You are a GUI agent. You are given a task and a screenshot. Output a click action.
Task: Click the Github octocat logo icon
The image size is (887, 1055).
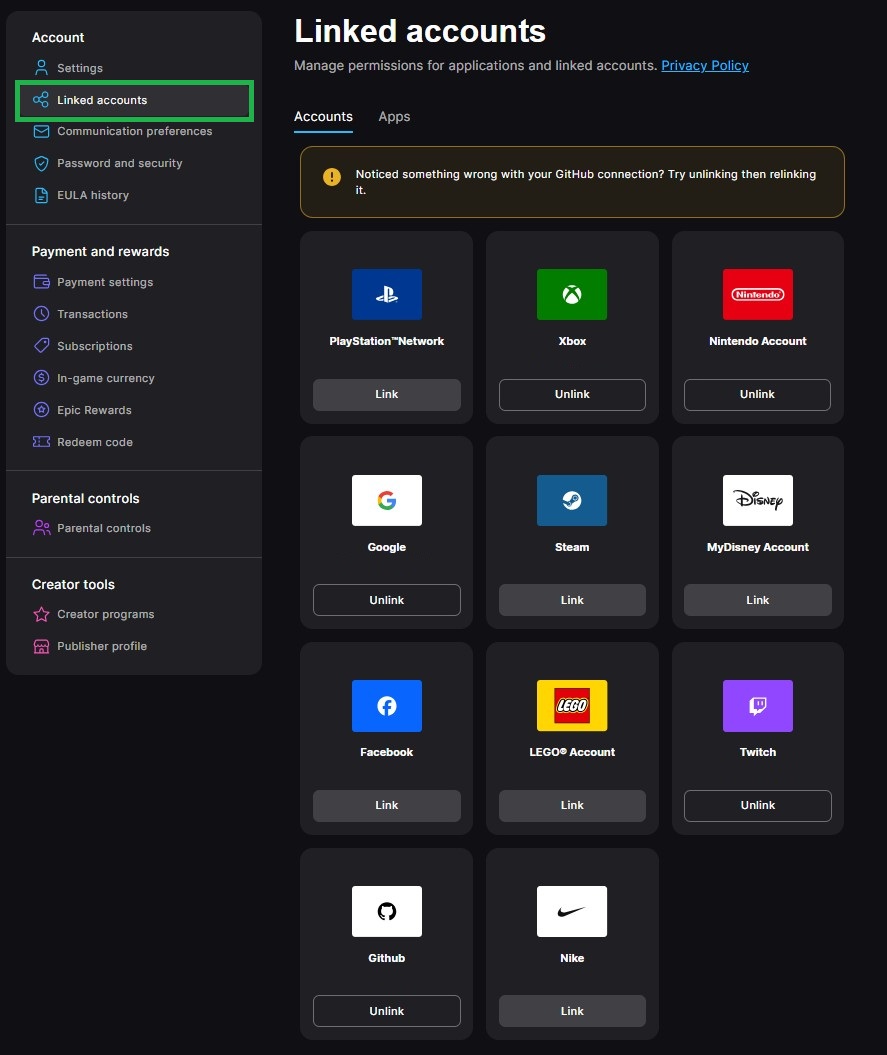point(386,911)
